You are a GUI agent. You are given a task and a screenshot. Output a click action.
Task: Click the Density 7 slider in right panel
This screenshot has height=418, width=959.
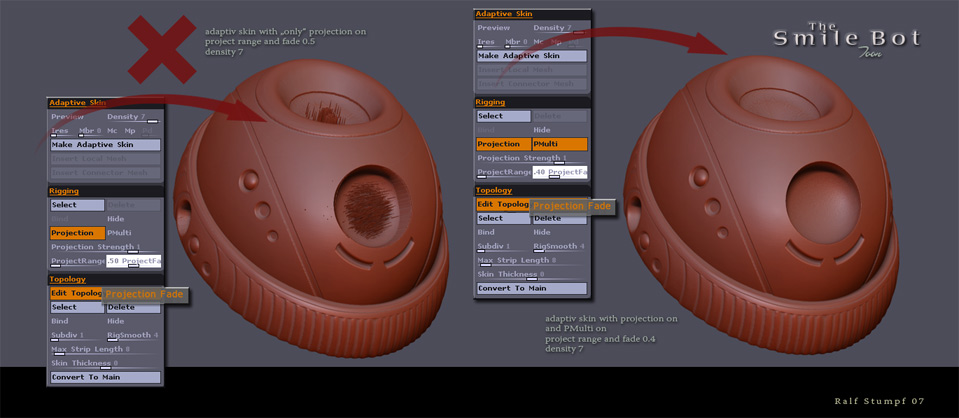[x=559, y=28]
